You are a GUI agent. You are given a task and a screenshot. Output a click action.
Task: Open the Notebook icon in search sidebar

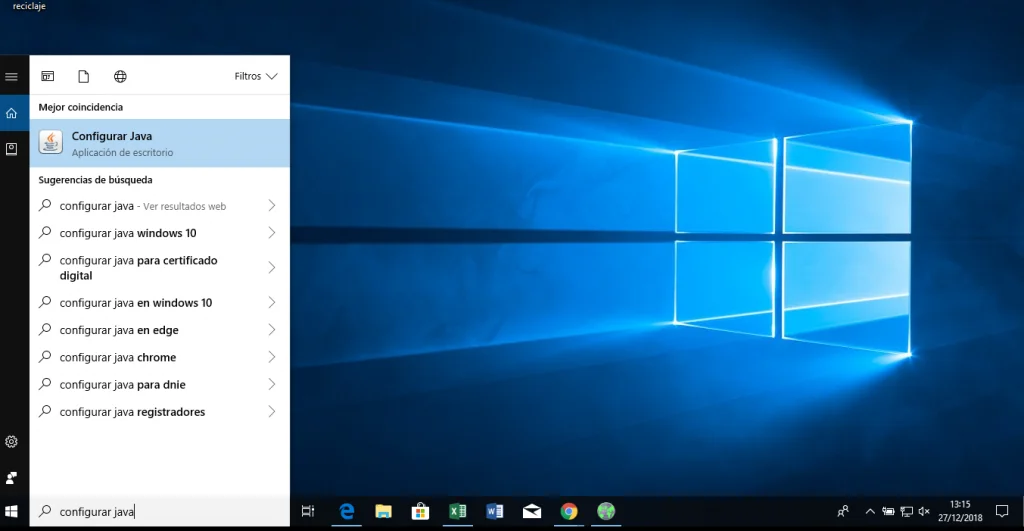[x=11, y=149]
